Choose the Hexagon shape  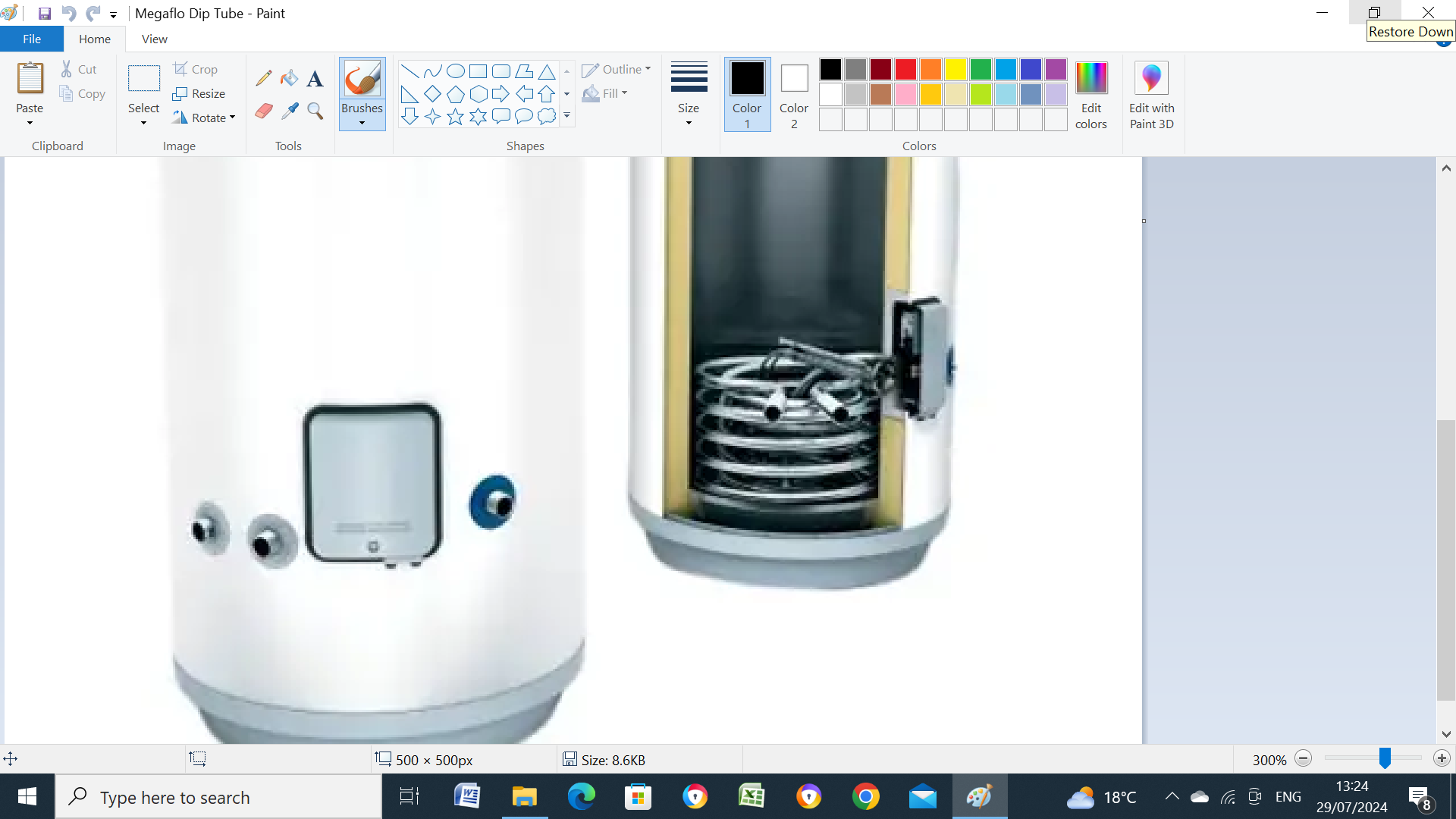pyautogui.click(x=478, y=94)
